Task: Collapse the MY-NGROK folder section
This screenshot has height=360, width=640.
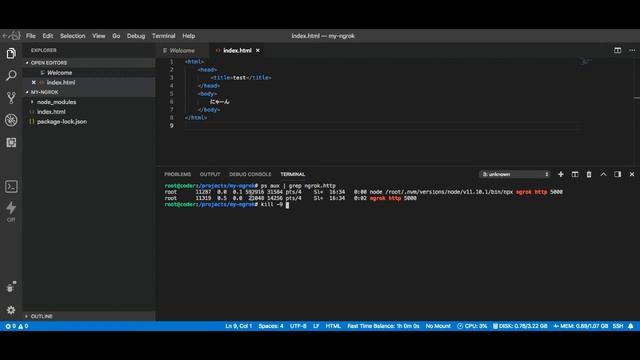Action: click(89, 92)
